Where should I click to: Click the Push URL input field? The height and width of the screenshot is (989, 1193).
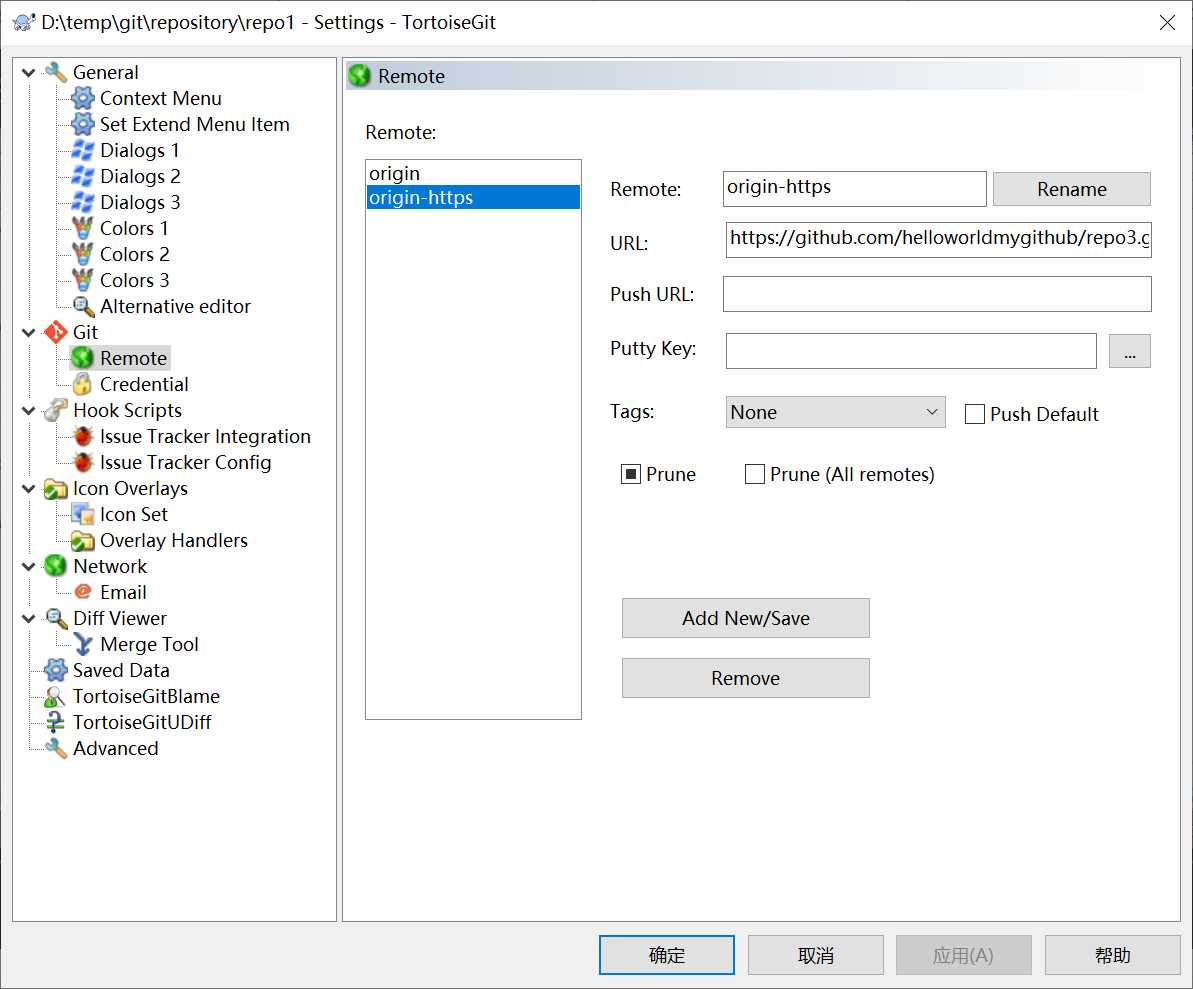pyautogui.click(x=937, y=294)
